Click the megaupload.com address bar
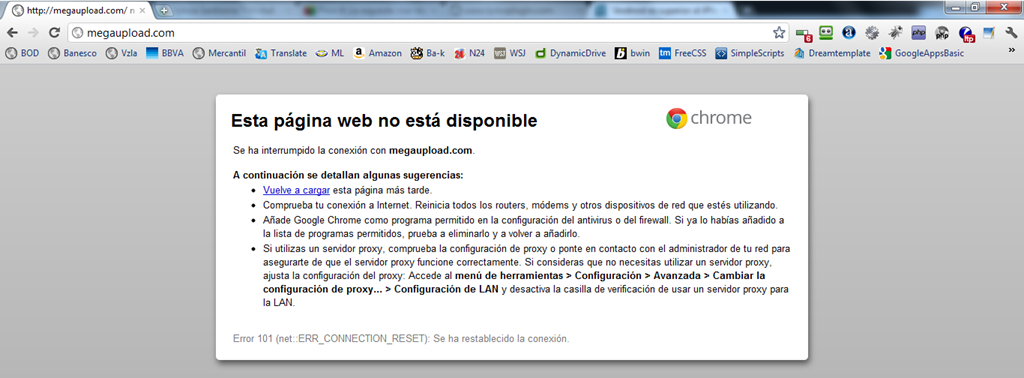This screenshot has height=378, width=1024. click(x=418, y=33)
